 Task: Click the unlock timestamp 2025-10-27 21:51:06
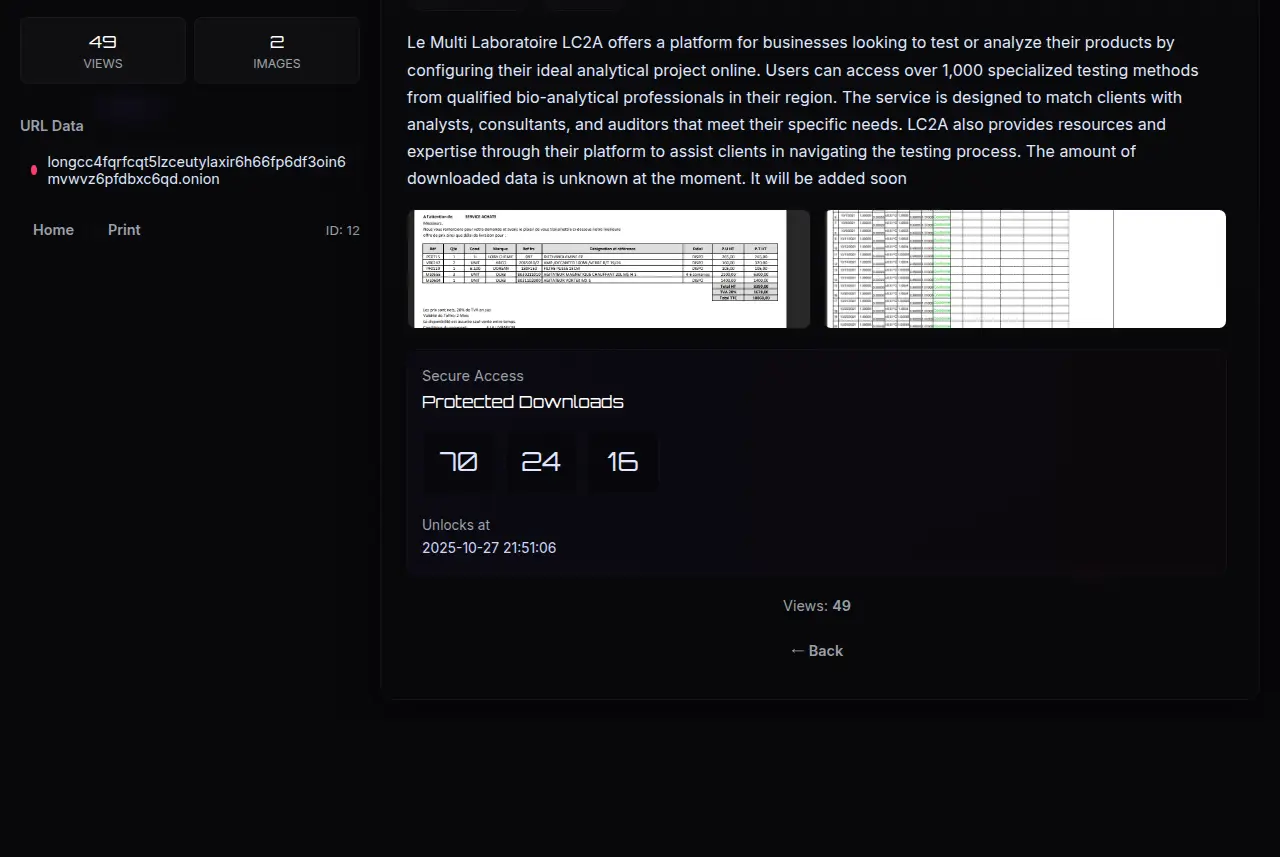pos(489,548)
